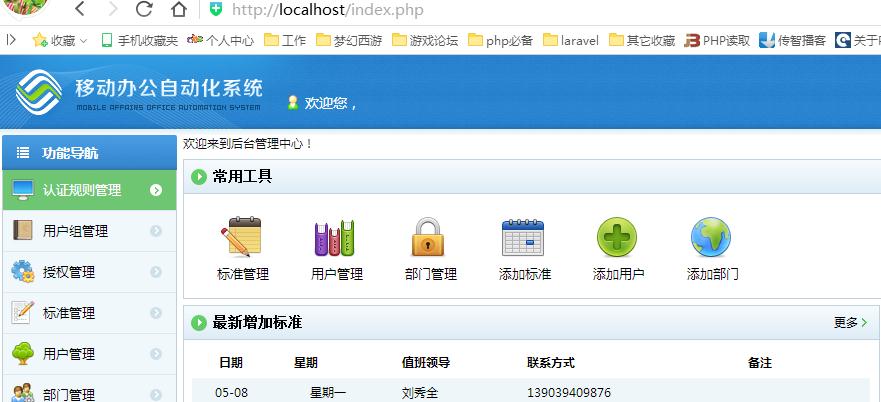Select 用户管理 in left navigation
The height and width of the screenshot is (402, 881).
coord(68,354)
